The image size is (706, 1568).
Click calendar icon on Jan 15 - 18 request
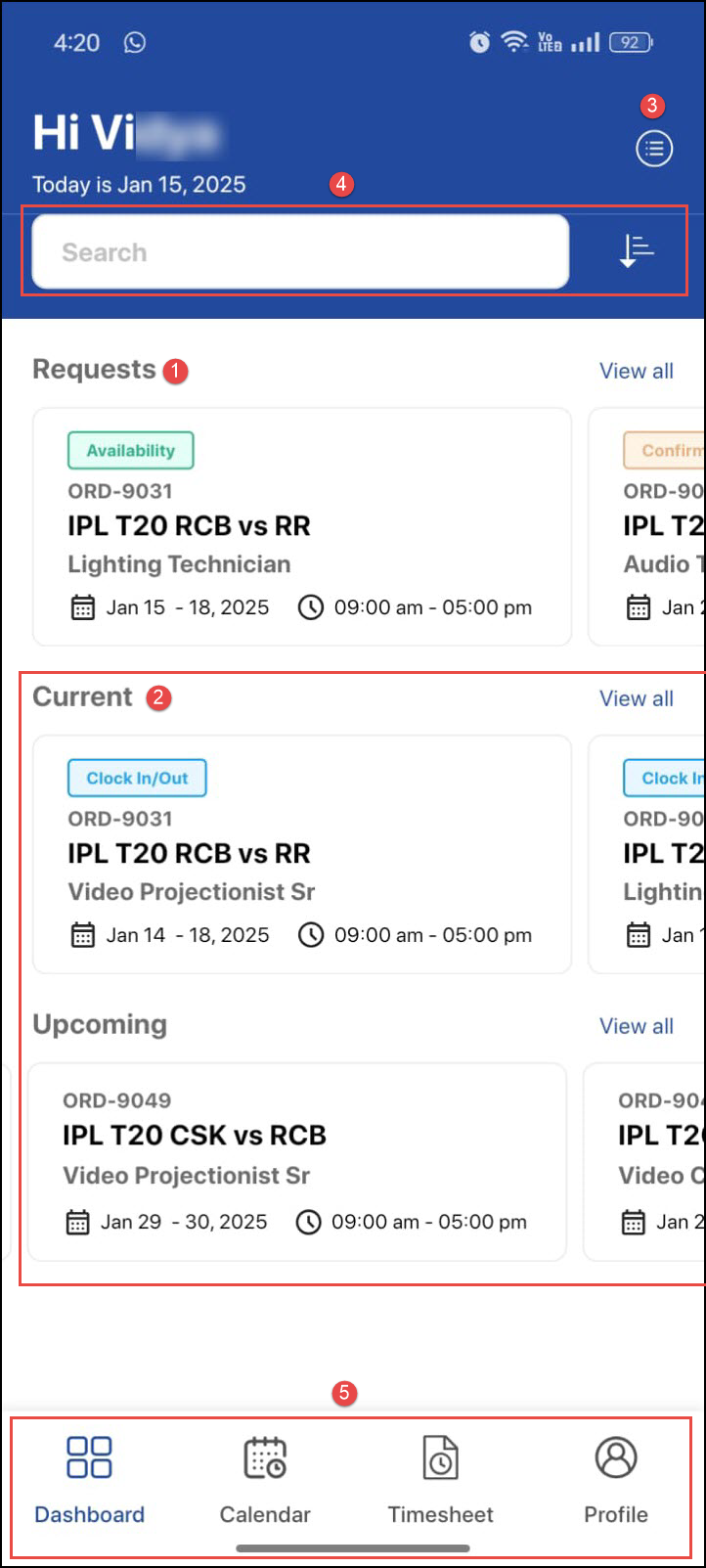click(83, 607)
